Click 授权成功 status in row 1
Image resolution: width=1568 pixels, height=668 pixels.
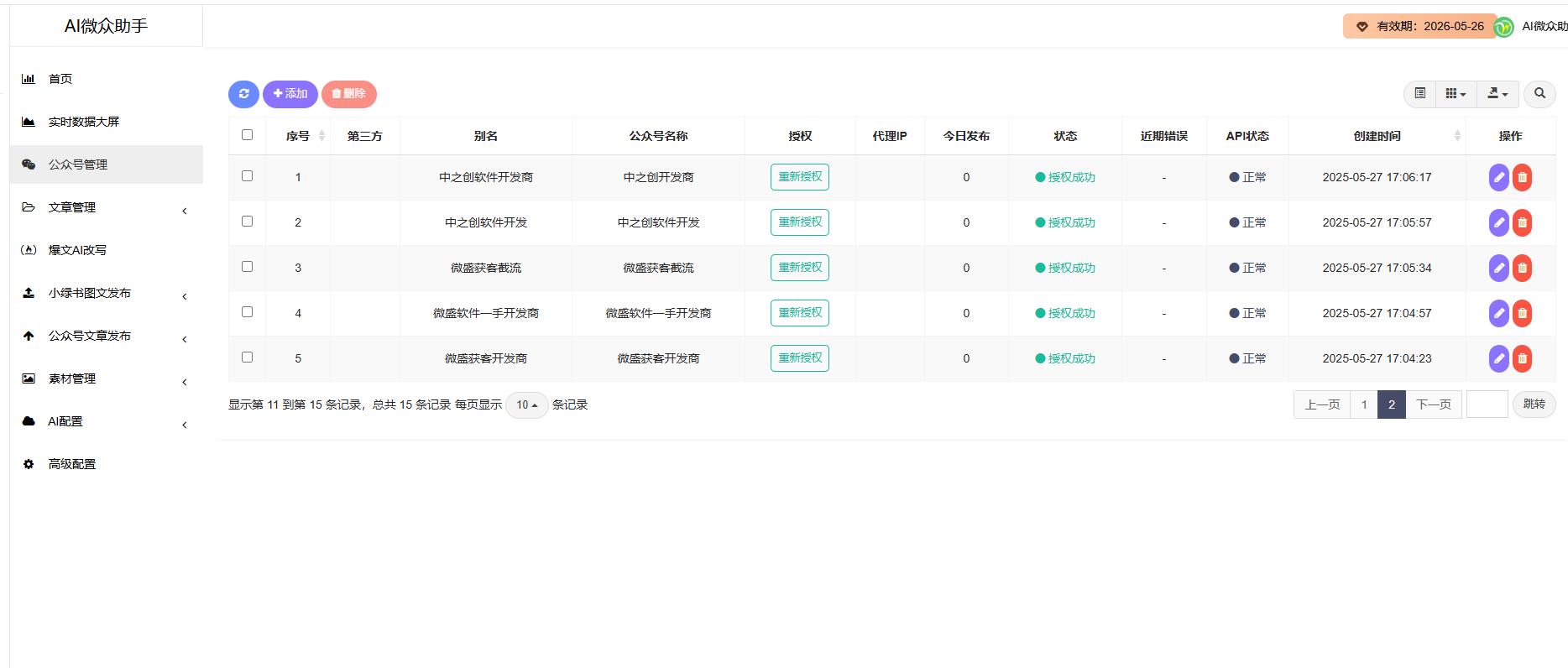pos(1065,177)
